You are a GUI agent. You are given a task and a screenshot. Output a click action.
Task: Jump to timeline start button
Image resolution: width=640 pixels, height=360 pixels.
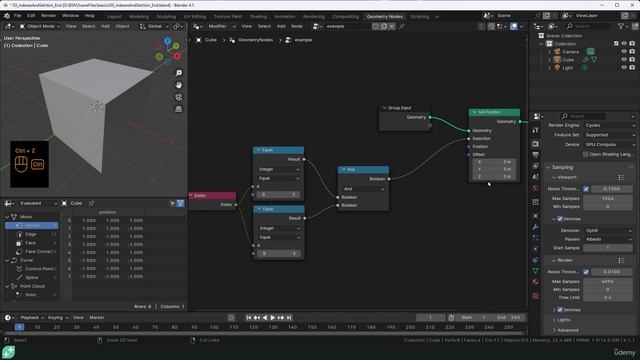249,318
